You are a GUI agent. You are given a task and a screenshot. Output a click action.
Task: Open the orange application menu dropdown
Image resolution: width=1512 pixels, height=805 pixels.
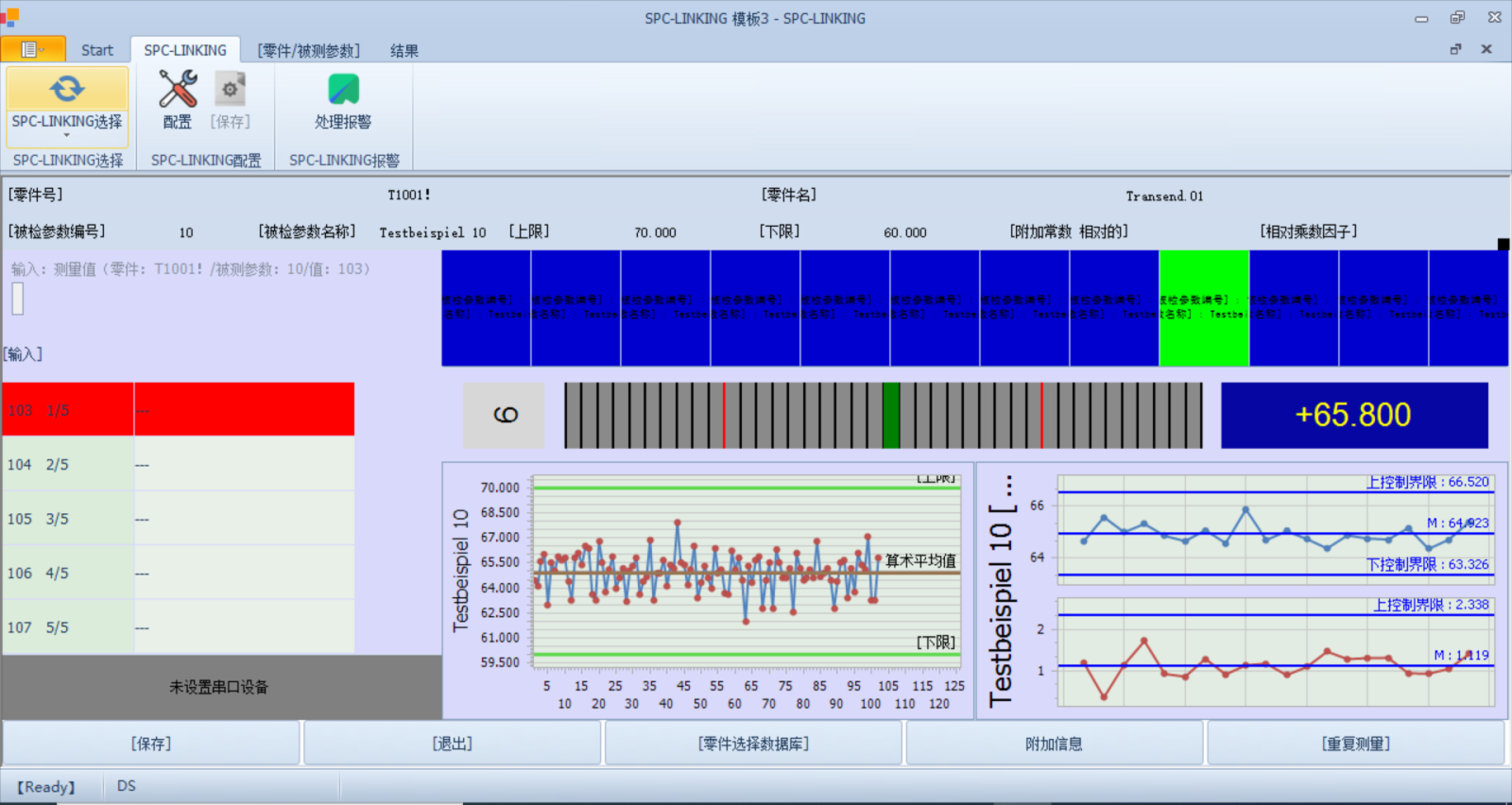point(33,50)
